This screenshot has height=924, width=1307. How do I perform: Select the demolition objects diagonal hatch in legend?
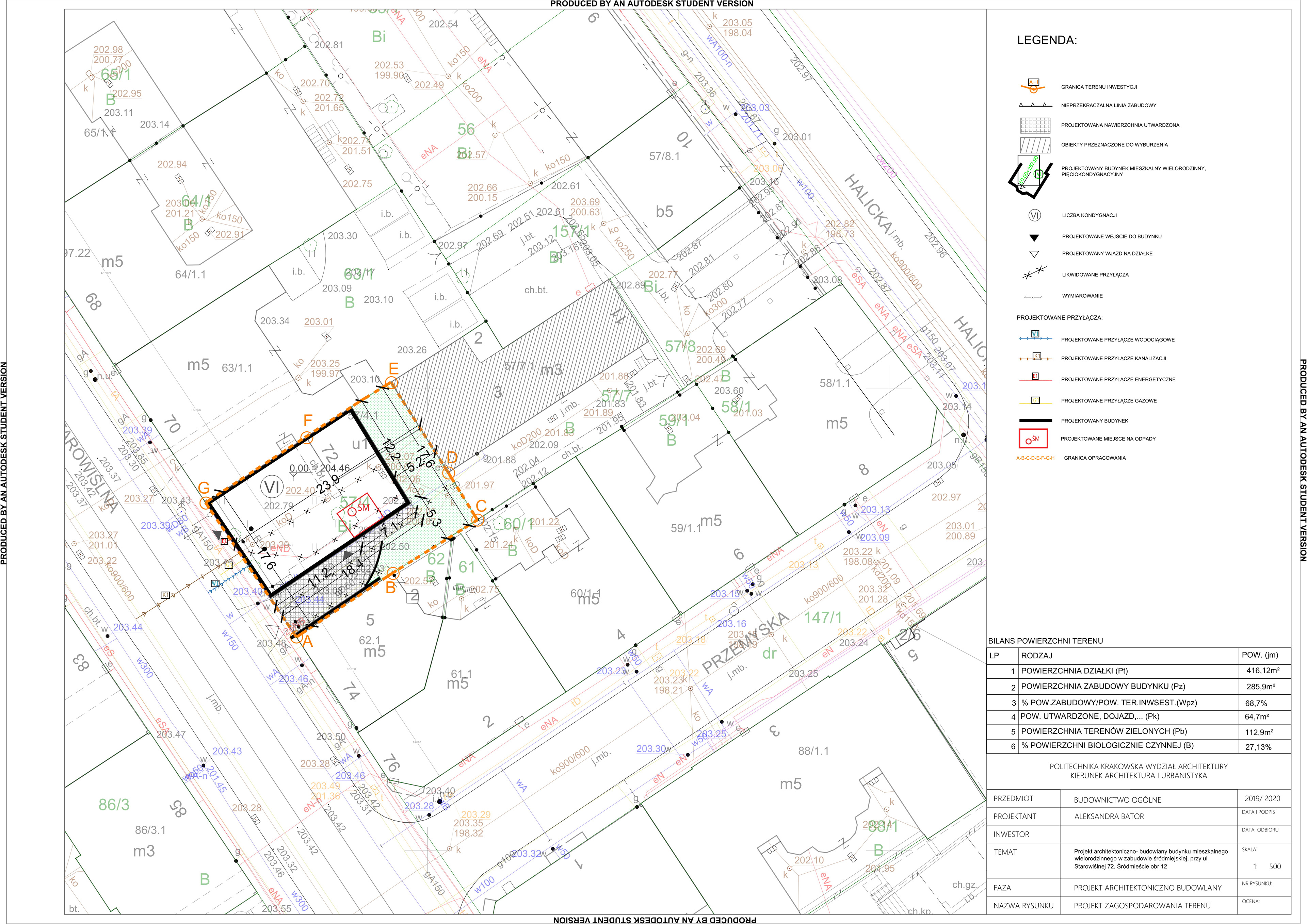click(1035, 145)
